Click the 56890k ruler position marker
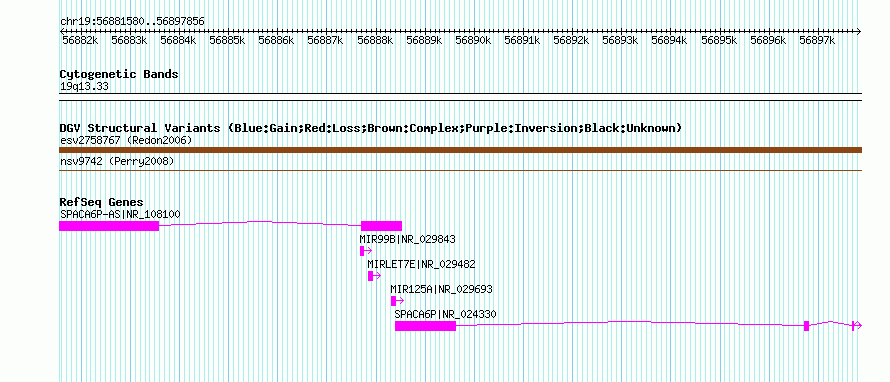 point(473,40)
